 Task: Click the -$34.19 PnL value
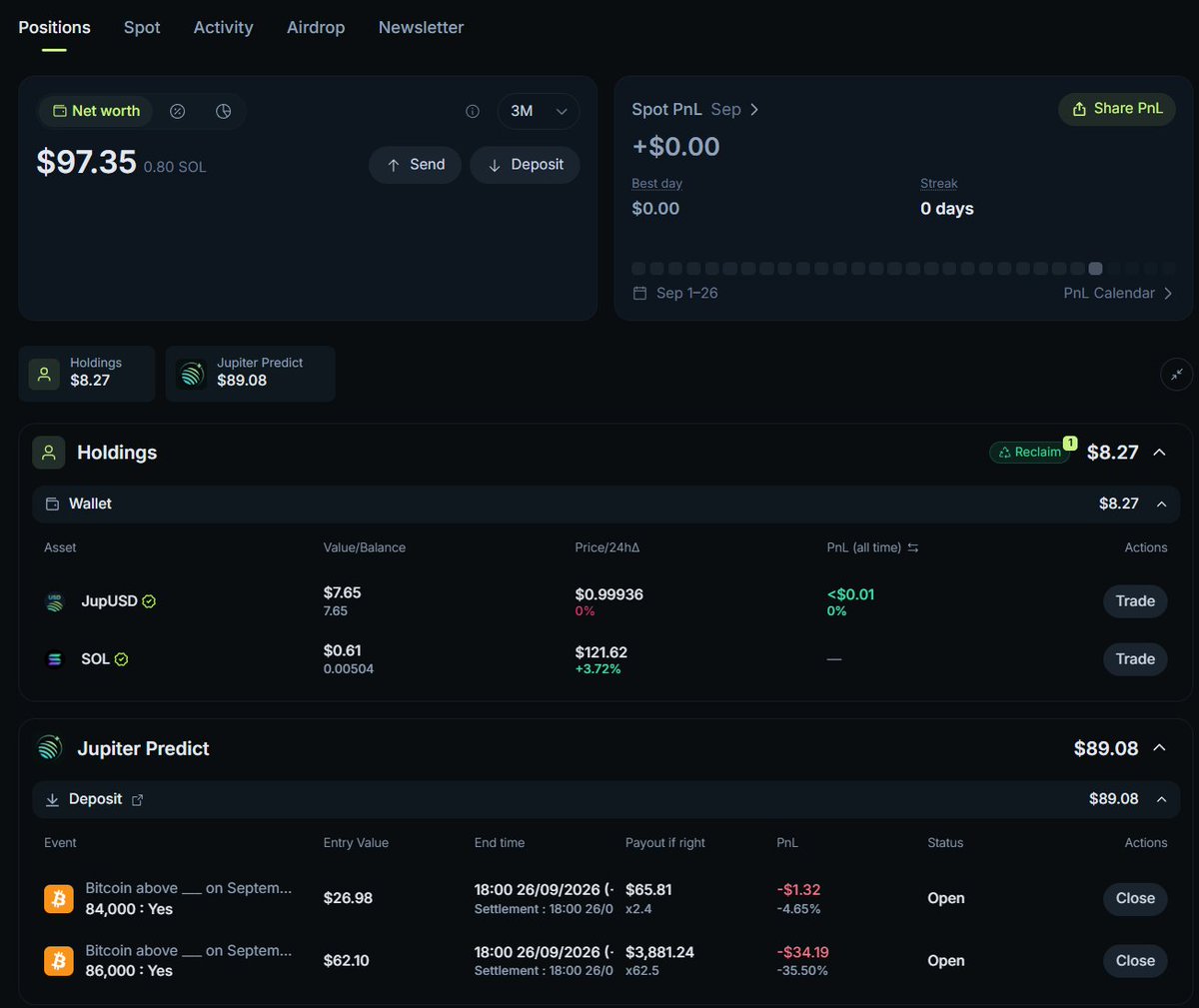(802, 952)
